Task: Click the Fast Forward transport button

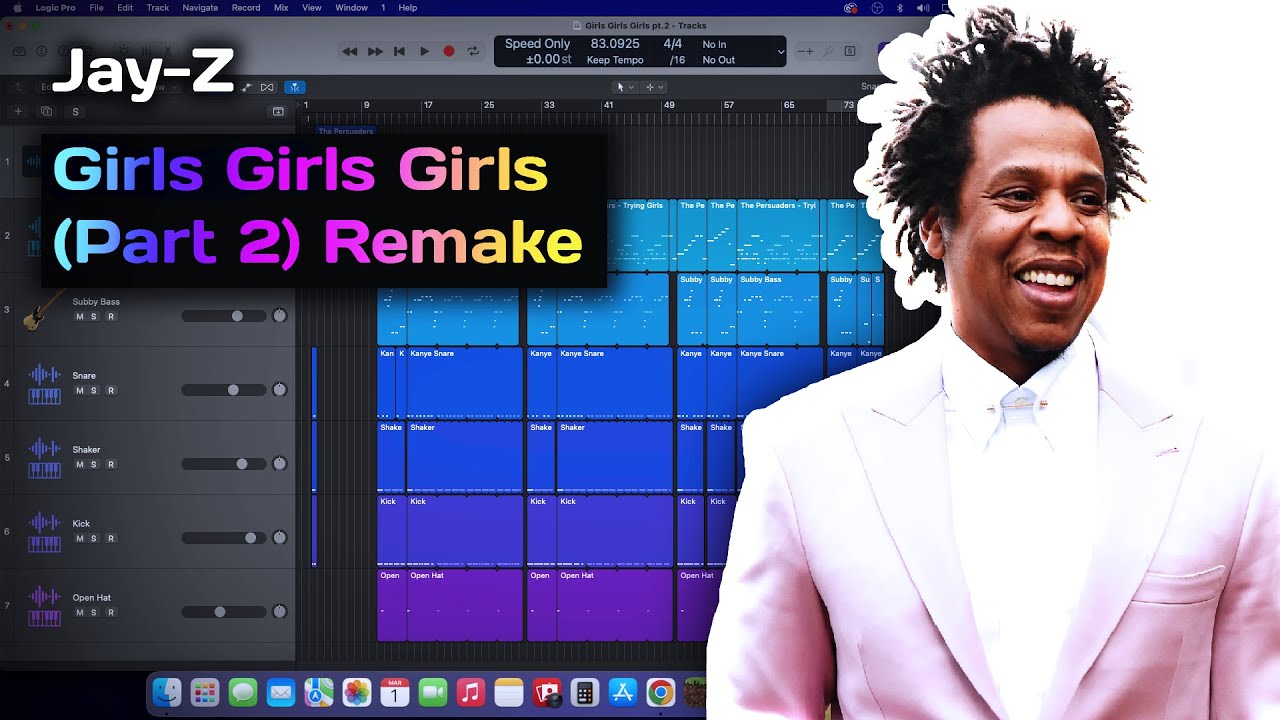Action: (x=375, y=51)
